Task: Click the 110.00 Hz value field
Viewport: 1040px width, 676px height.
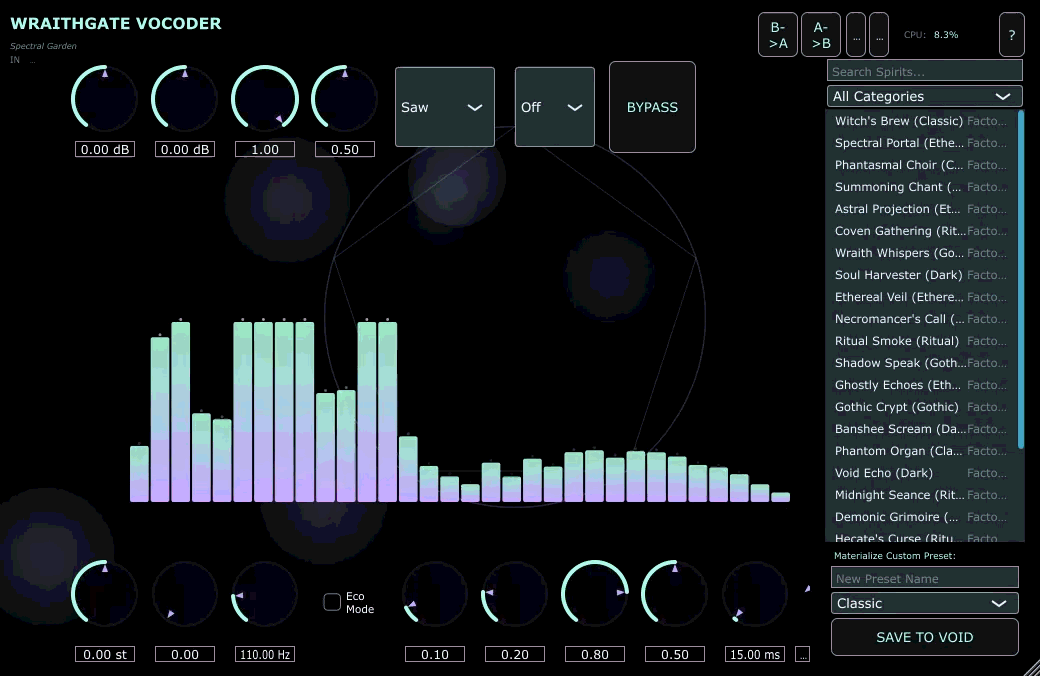Action: click(265, 654)
